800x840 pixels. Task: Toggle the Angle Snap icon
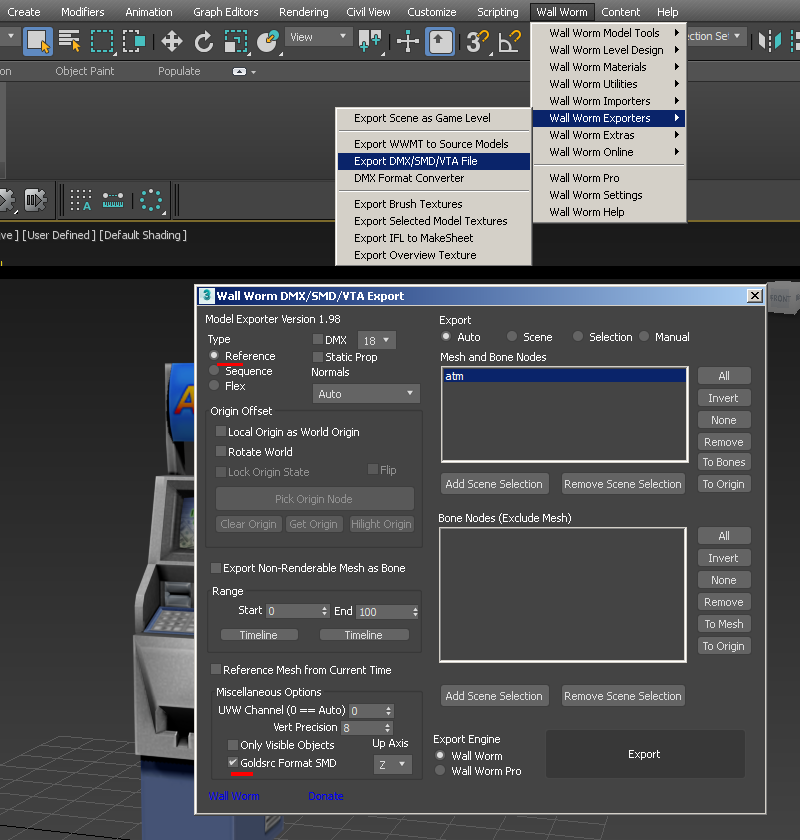click(510, 41)
